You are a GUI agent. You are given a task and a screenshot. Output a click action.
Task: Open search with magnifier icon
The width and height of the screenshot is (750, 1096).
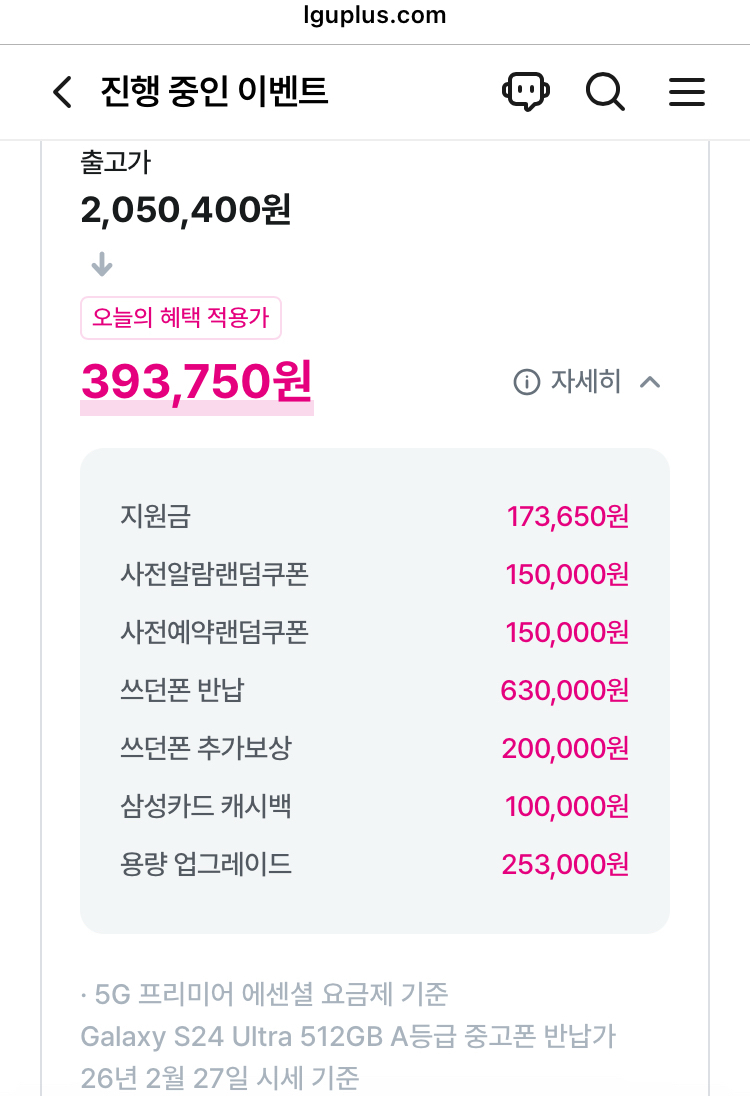pyautogui.click(x=605, y=92)
